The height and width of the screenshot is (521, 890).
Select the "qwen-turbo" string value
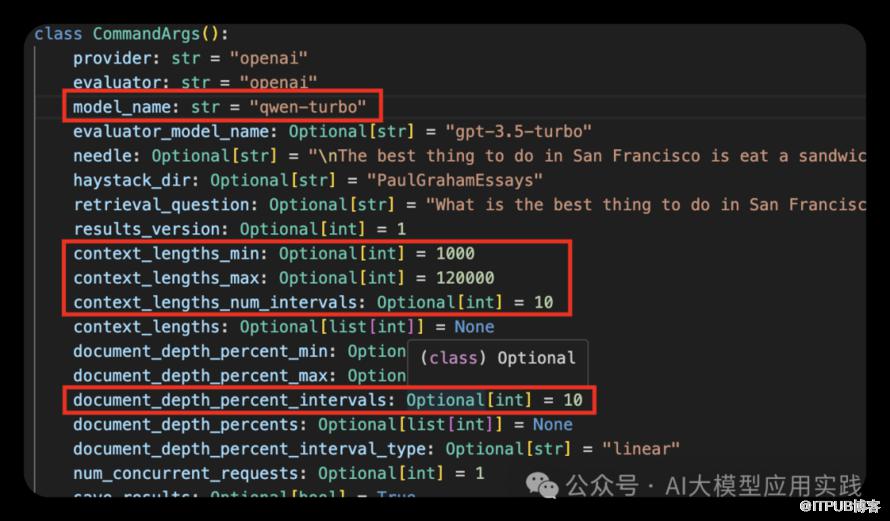(308, 107)
